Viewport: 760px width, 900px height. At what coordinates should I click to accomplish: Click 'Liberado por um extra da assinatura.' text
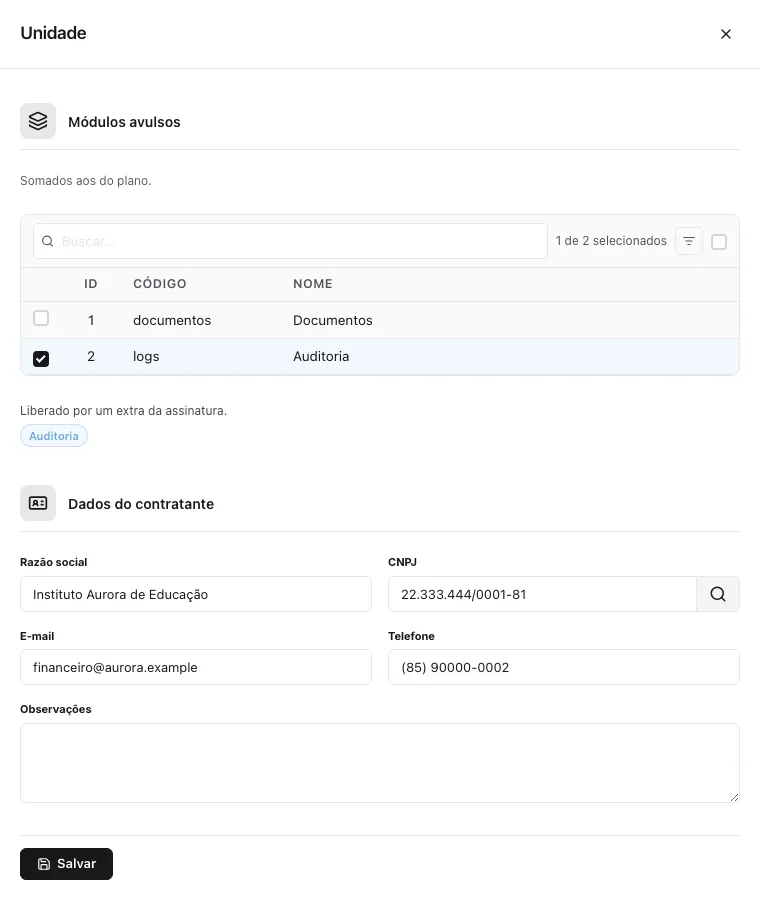pos(123,411)
